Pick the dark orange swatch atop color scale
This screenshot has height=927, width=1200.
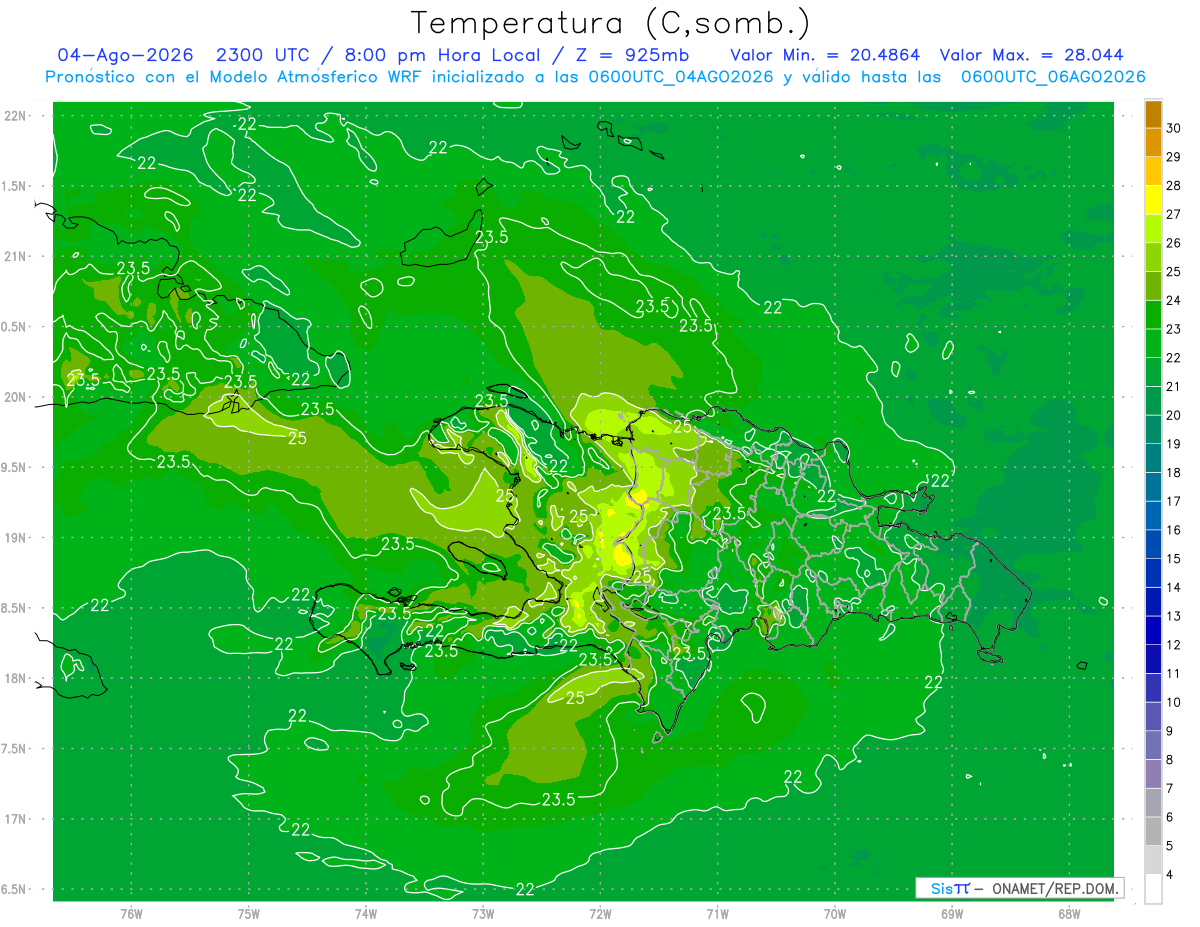(x=1153, y=114)
